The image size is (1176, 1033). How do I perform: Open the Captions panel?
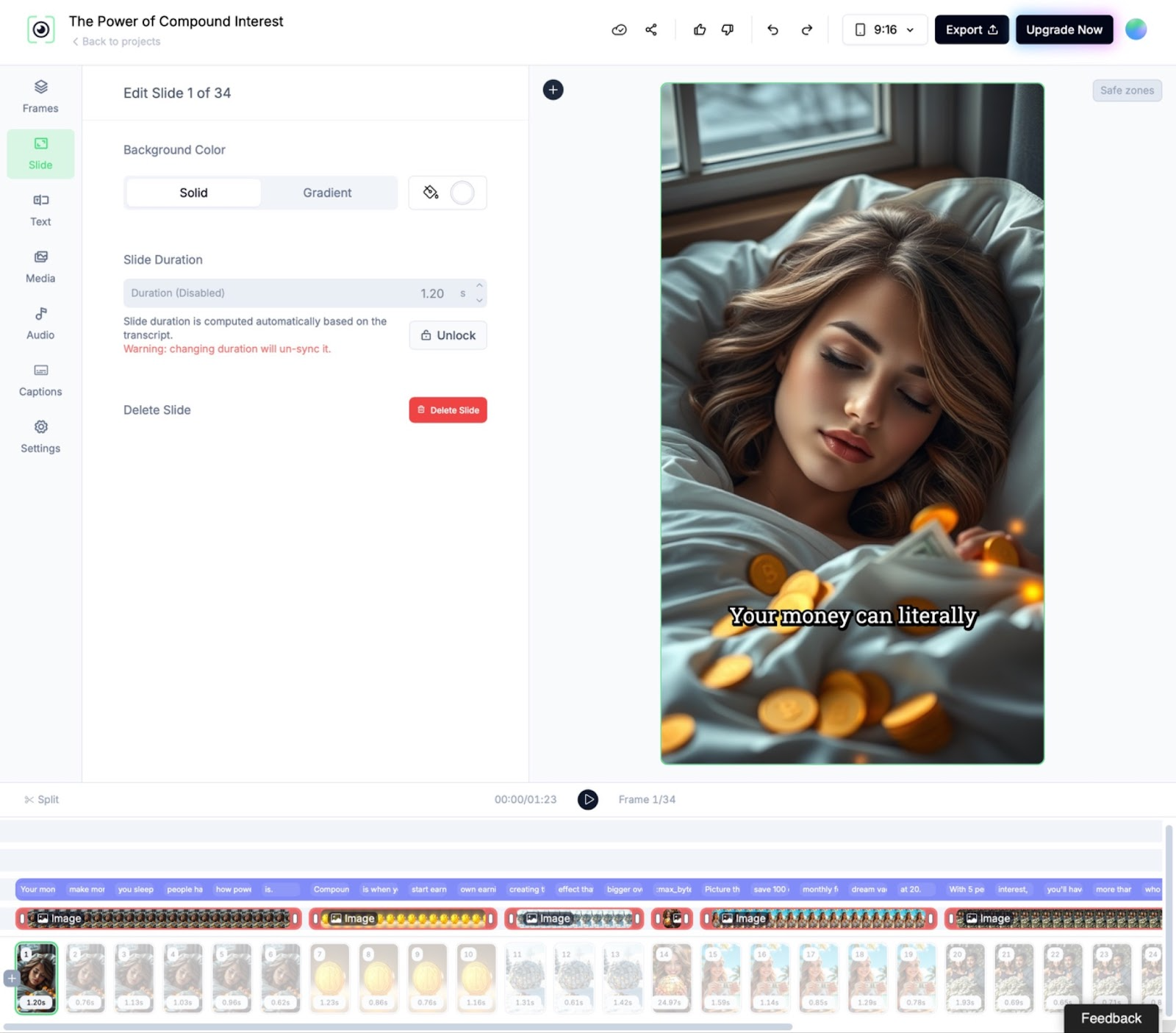point(40,380)
